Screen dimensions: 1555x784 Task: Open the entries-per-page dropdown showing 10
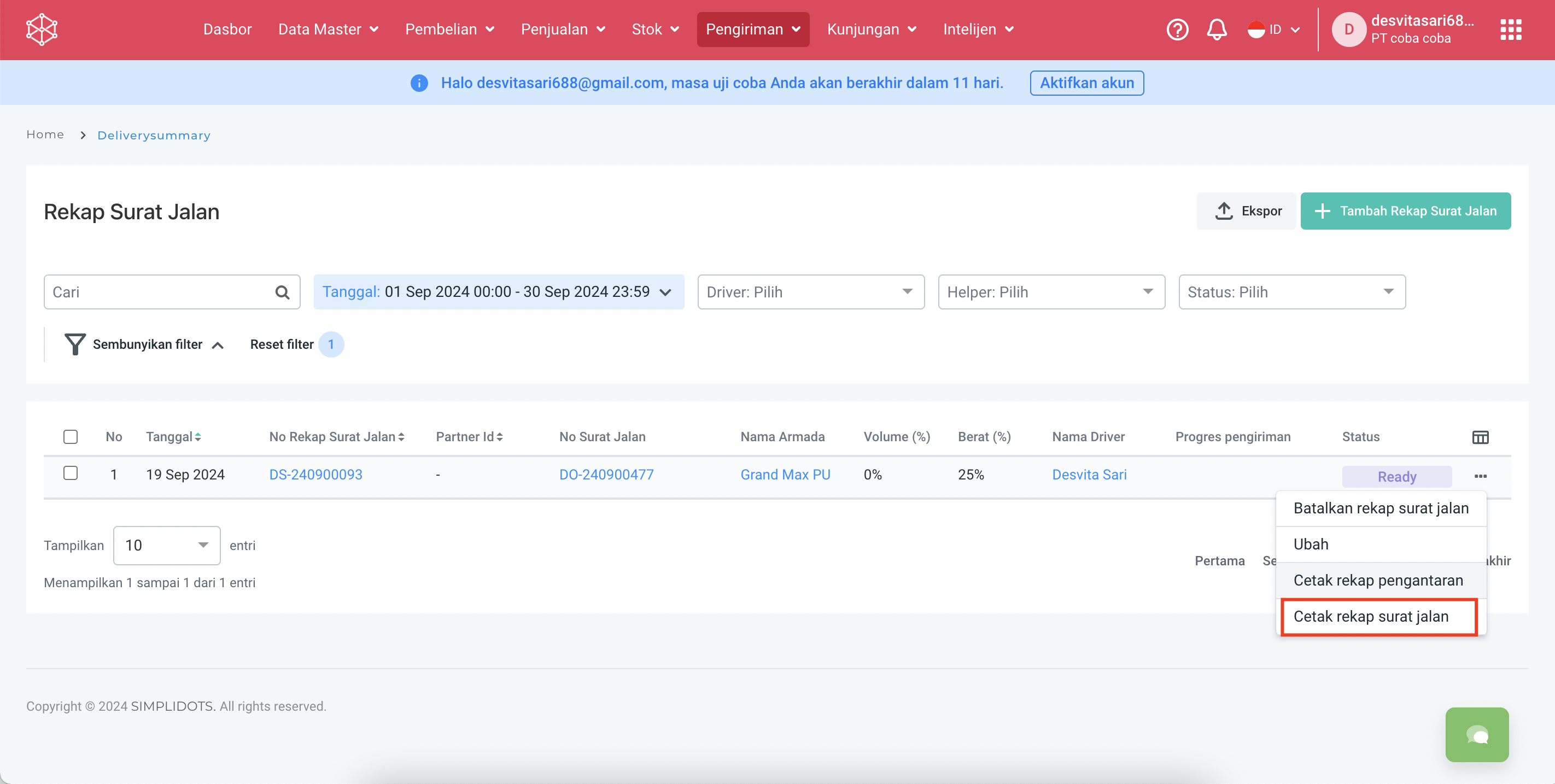[x=167, y=546]
